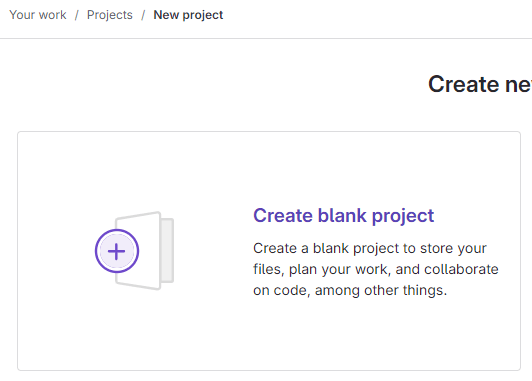Click the slash between Your work and Projects

[77, 15]
